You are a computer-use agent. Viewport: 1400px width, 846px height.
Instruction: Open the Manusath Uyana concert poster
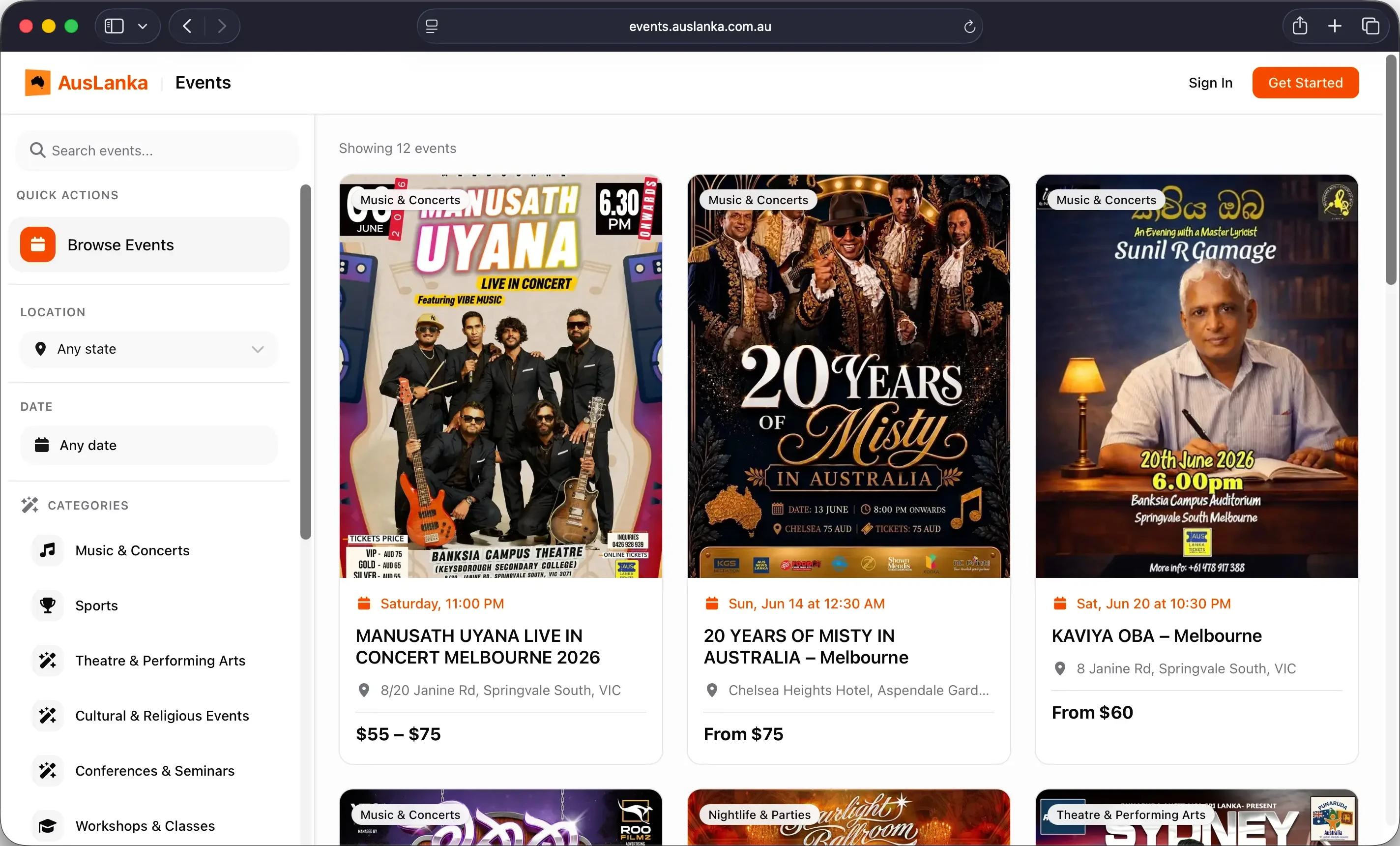[x=500, y=376]
